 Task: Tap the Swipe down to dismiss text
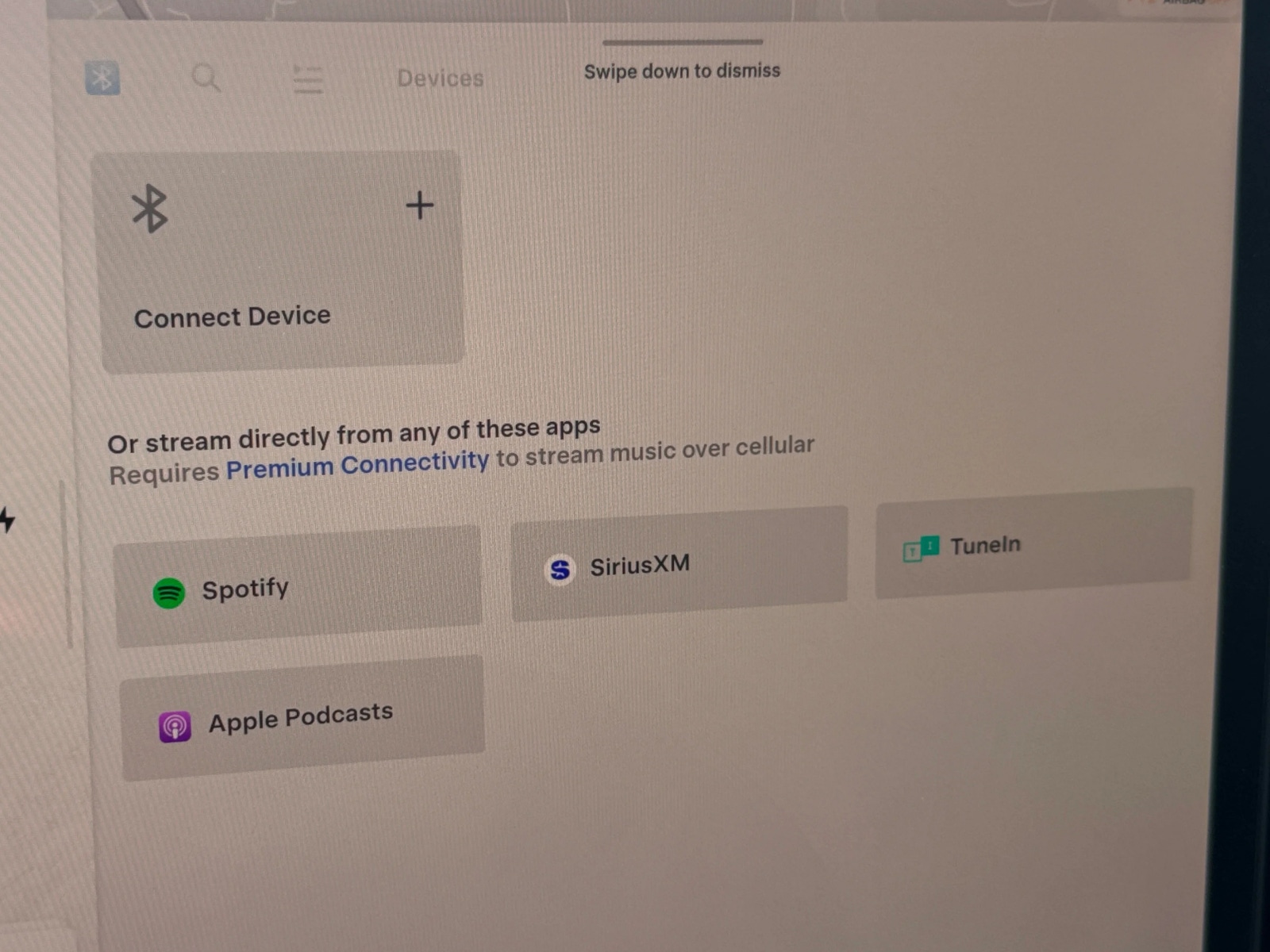pyautogui.click(x=682, y=71)
